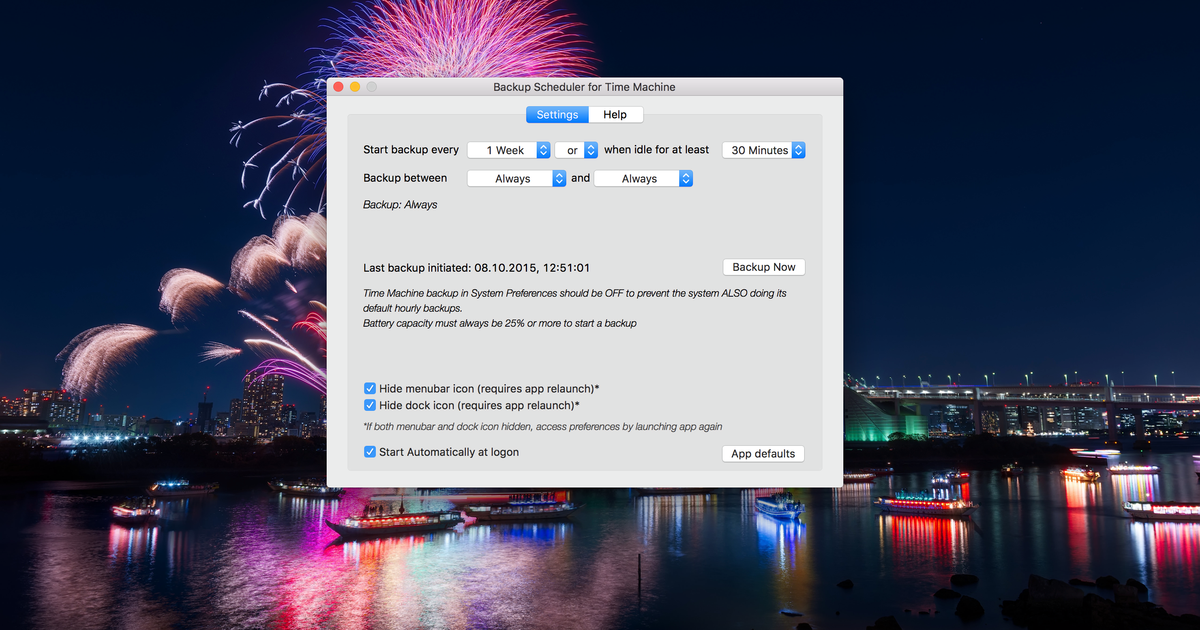Image resolution: width=1200 pixels, height=630 pixels.
Task: Click the red close button on the window
Action: [339, 87]
